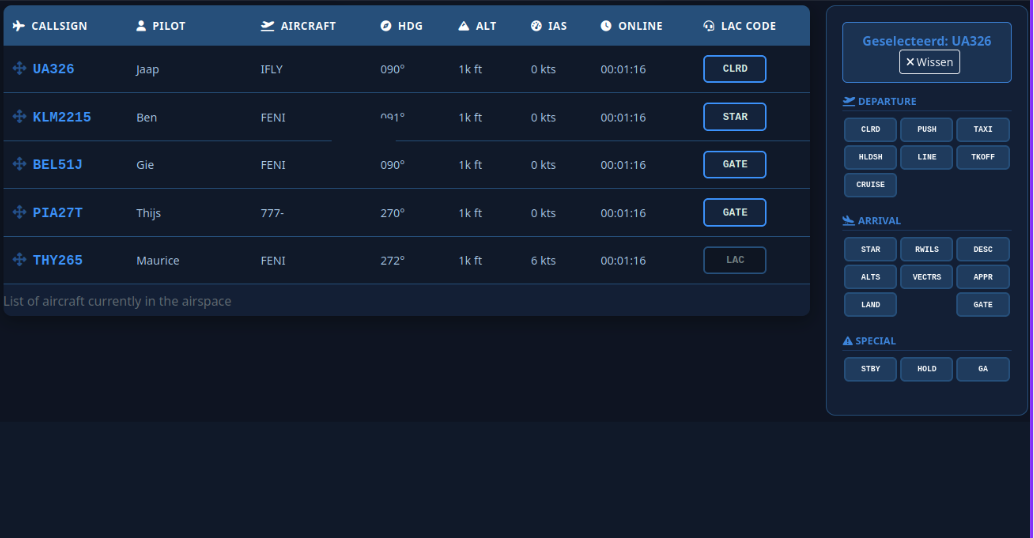
Task: Click the airplane icon in Callsign header
Action: pos(18,26)
